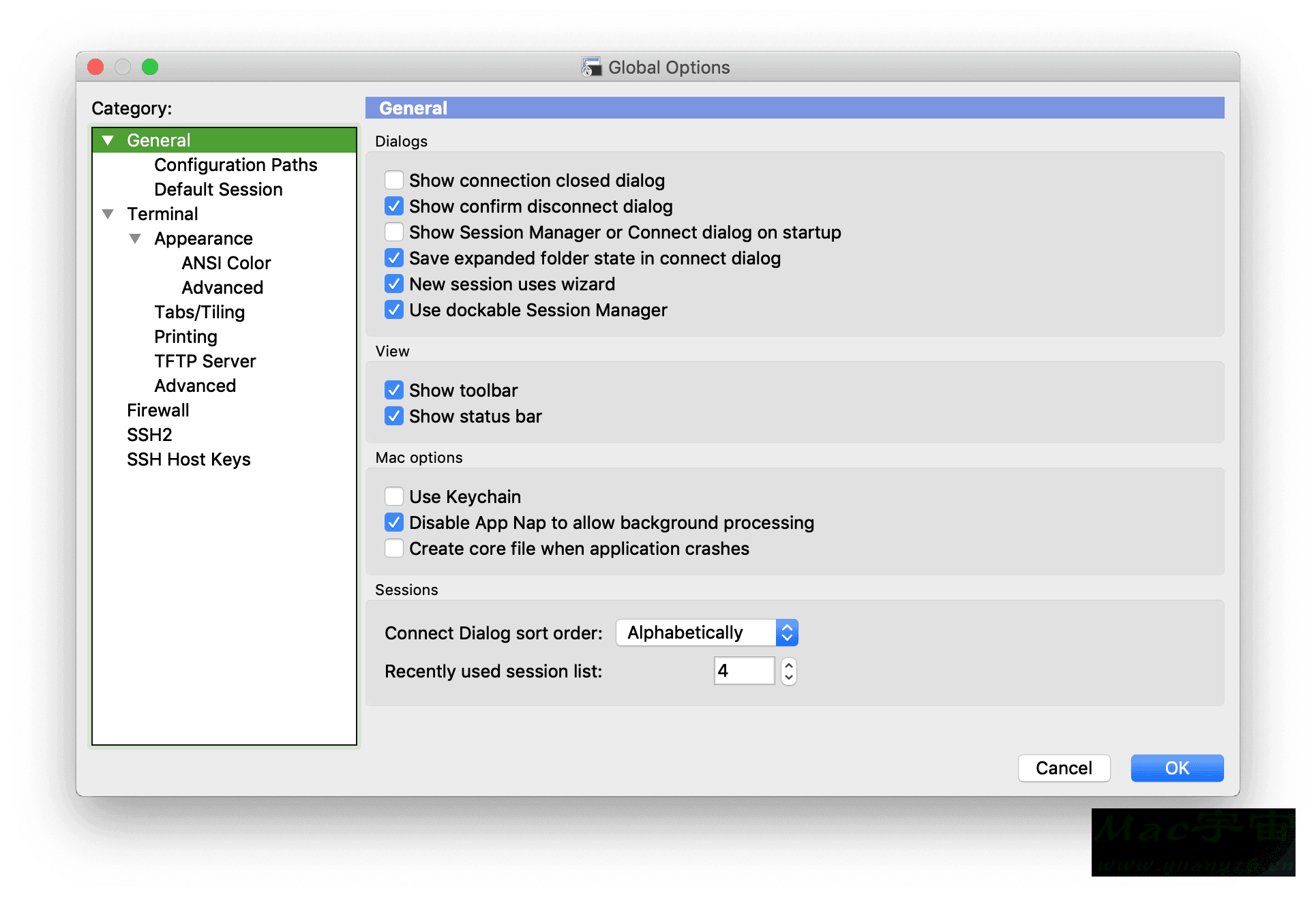Screen dimensions: 1316x897
Task: Enable Show connection closed dialog
Action: pos(394,180)
